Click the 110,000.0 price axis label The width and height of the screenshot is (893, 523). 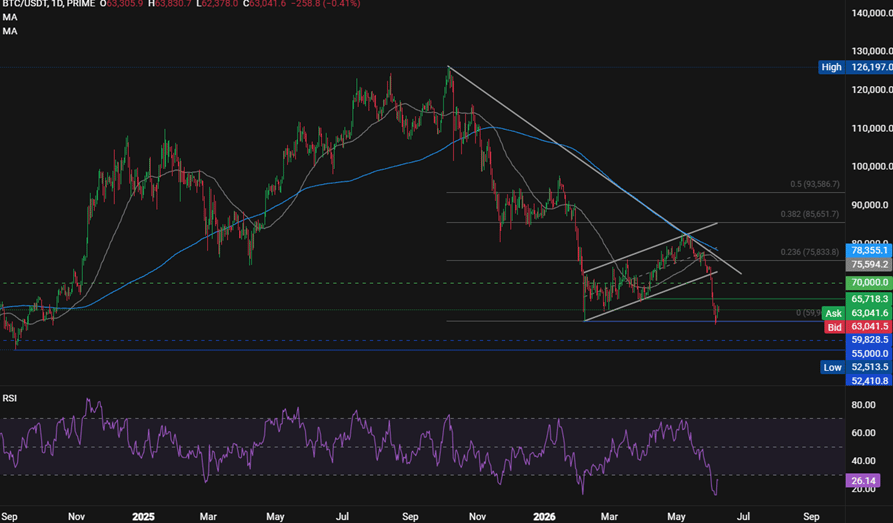pyautogui.click(x=871, y=128)
